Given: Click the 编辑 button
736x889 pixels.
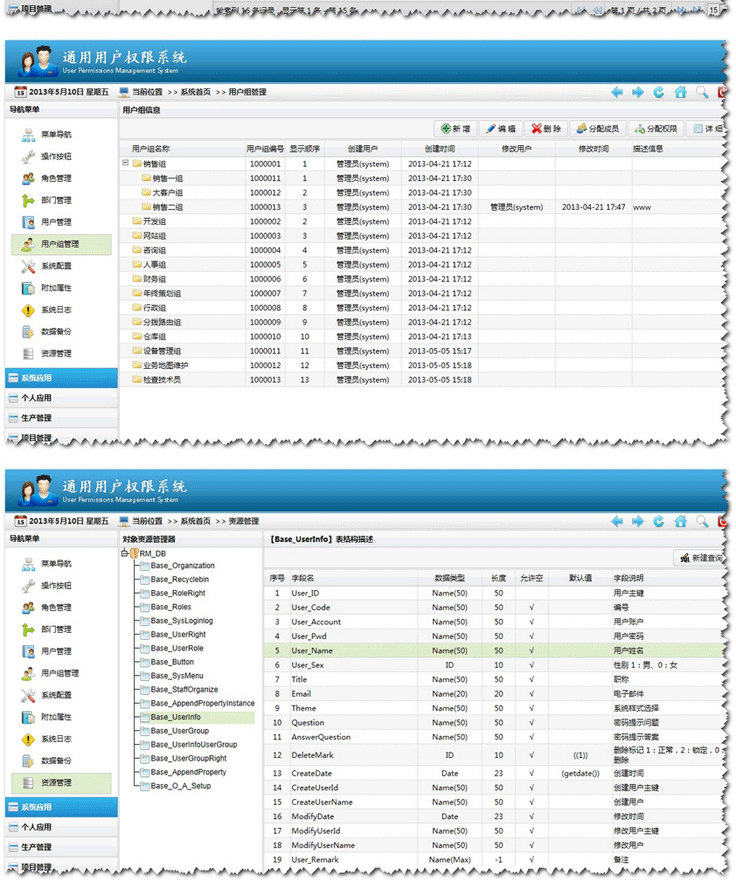Looking at the screenshot, I should 501,129.
